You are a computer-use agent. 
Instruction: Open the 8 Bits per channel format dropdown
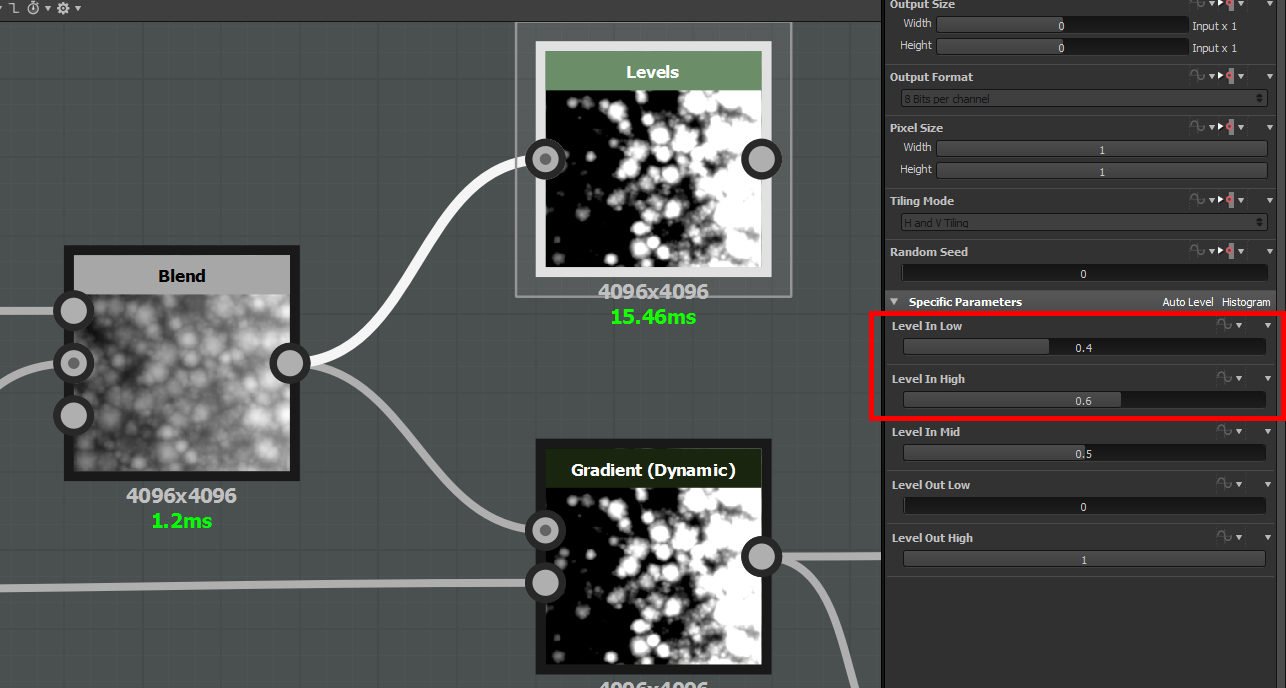pyautogui.click(x=1082, y=98)
